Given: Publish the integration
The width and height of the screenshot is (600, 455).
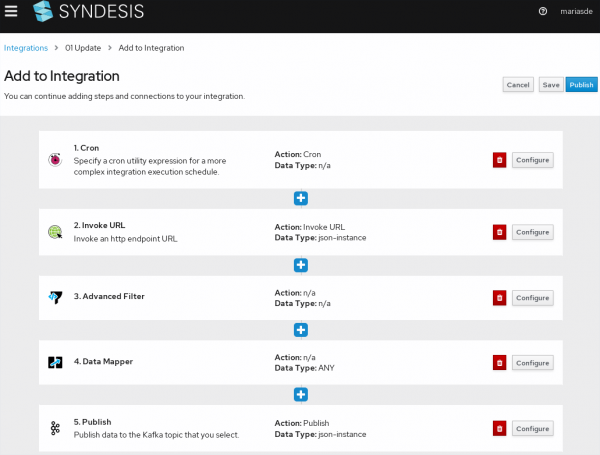Looking at the screenshot, I should [x=580, y=85].
